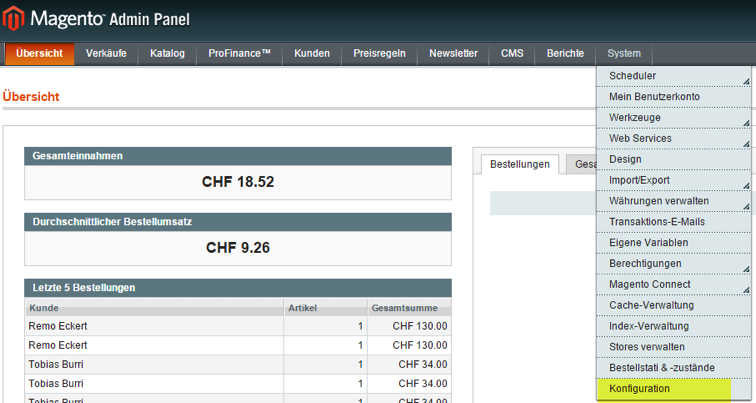Click the Magento logo icon

pyautogui.click(x=17, y=19)
